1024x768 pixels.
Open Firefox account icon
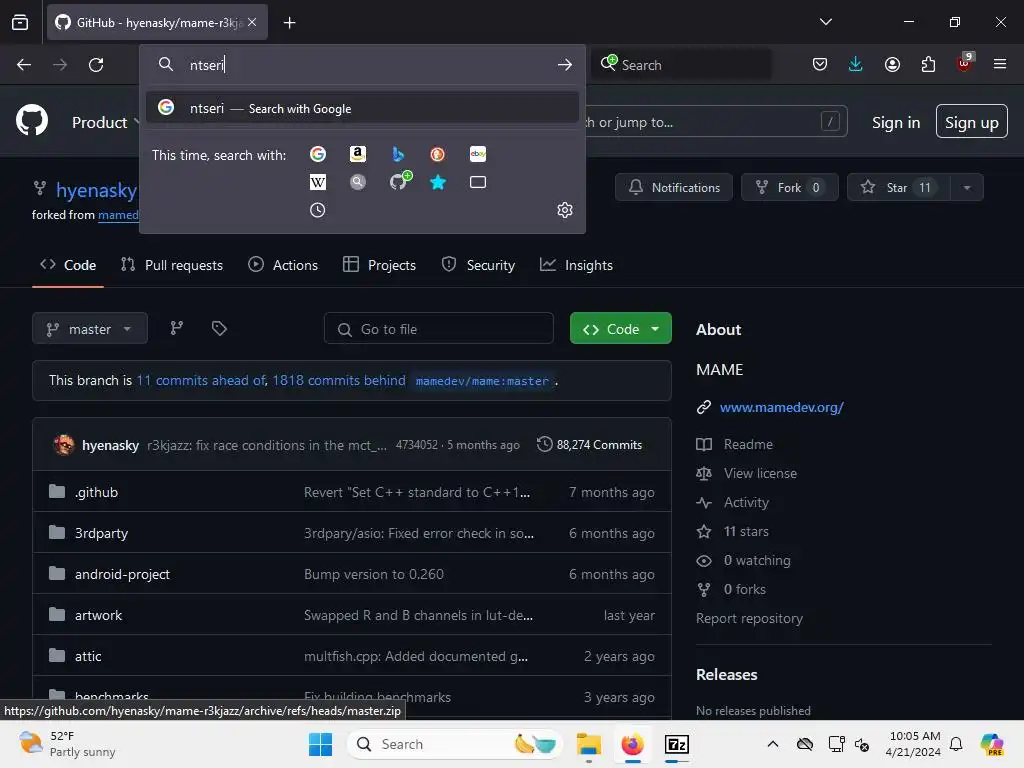[x=892, y=65]
